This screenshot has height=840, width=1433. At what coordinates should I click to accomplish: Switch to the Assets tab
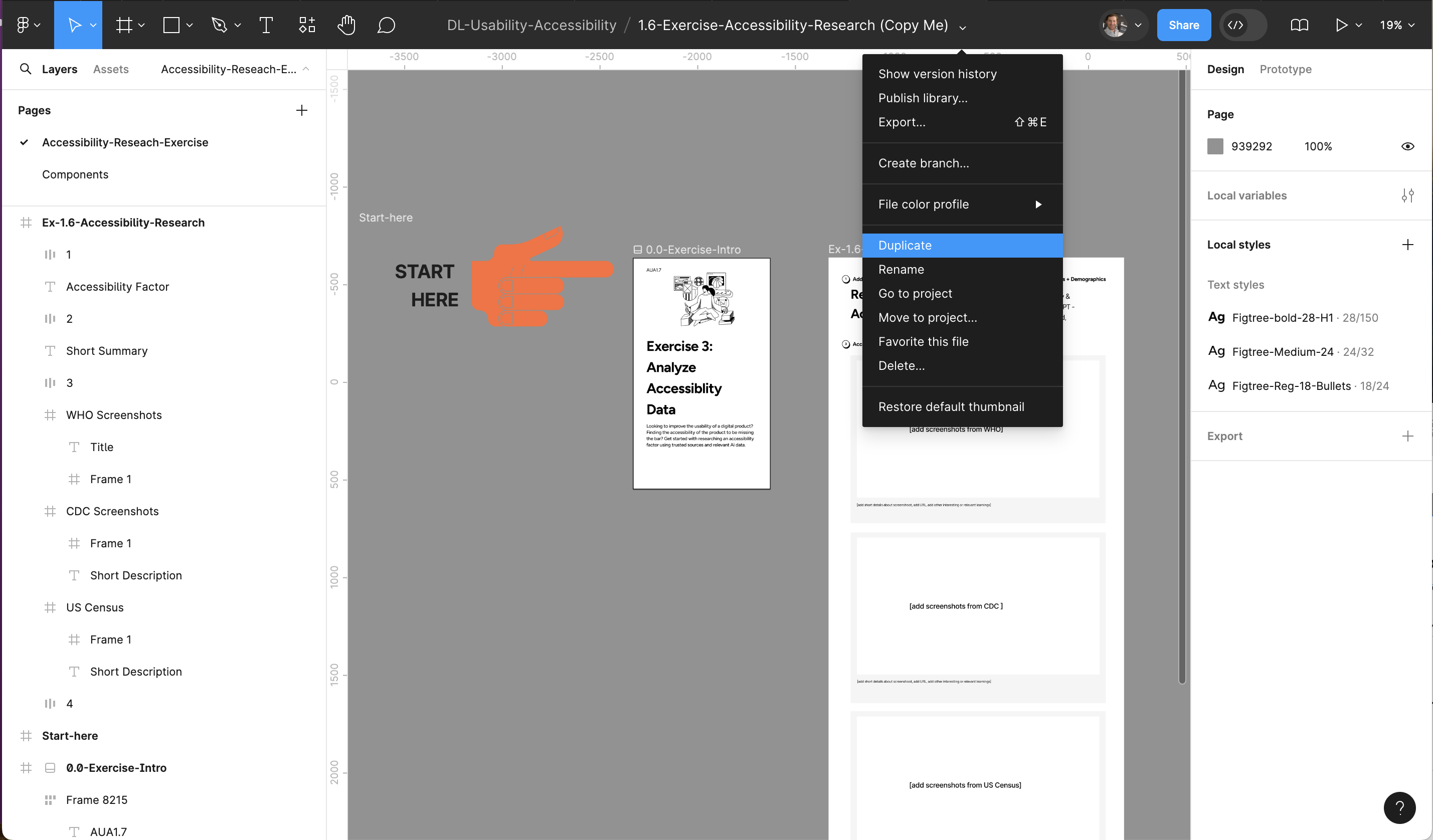tap(111, 69)
